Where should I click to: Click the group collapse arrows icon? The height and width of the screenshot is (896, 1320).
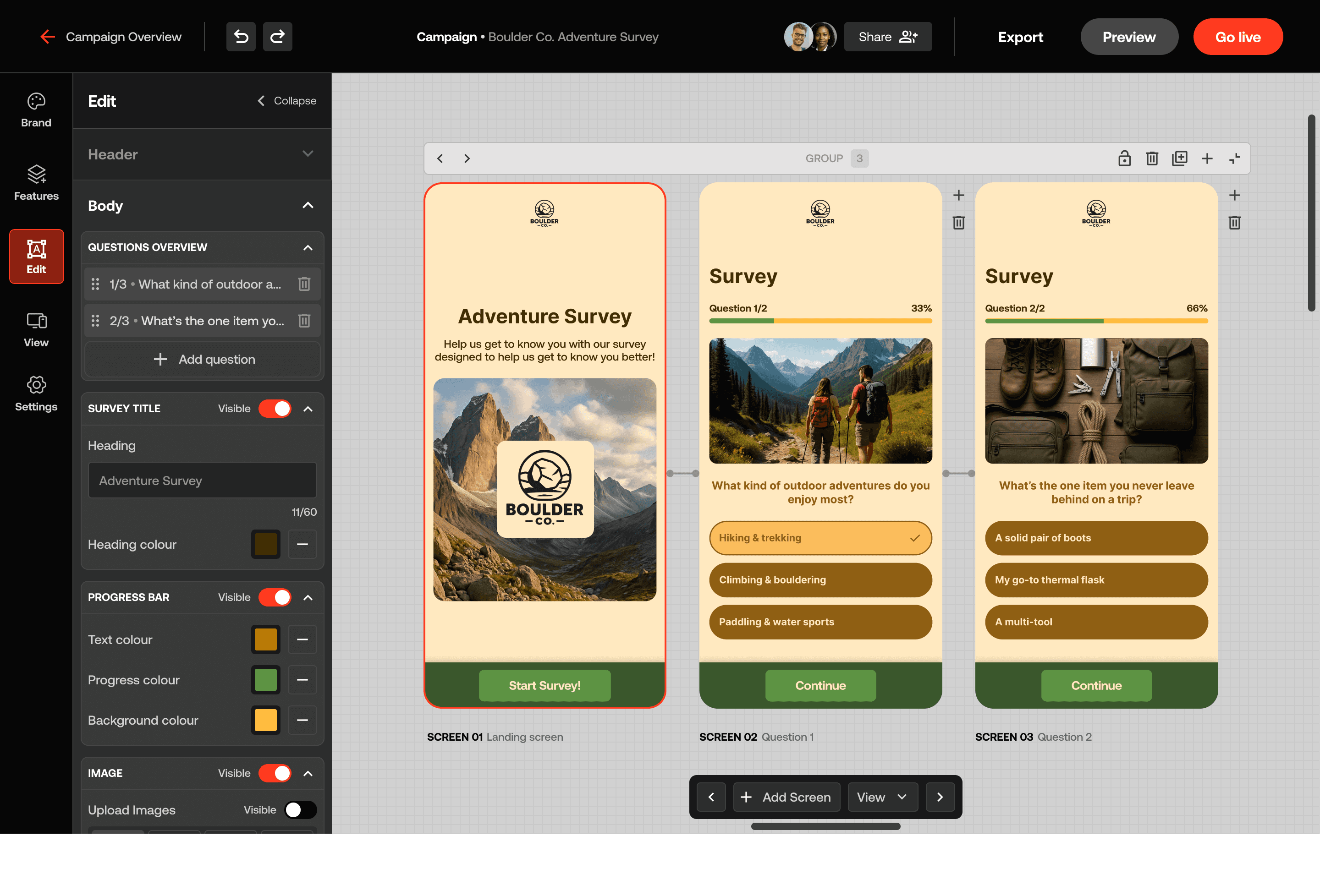(1234, 158)
